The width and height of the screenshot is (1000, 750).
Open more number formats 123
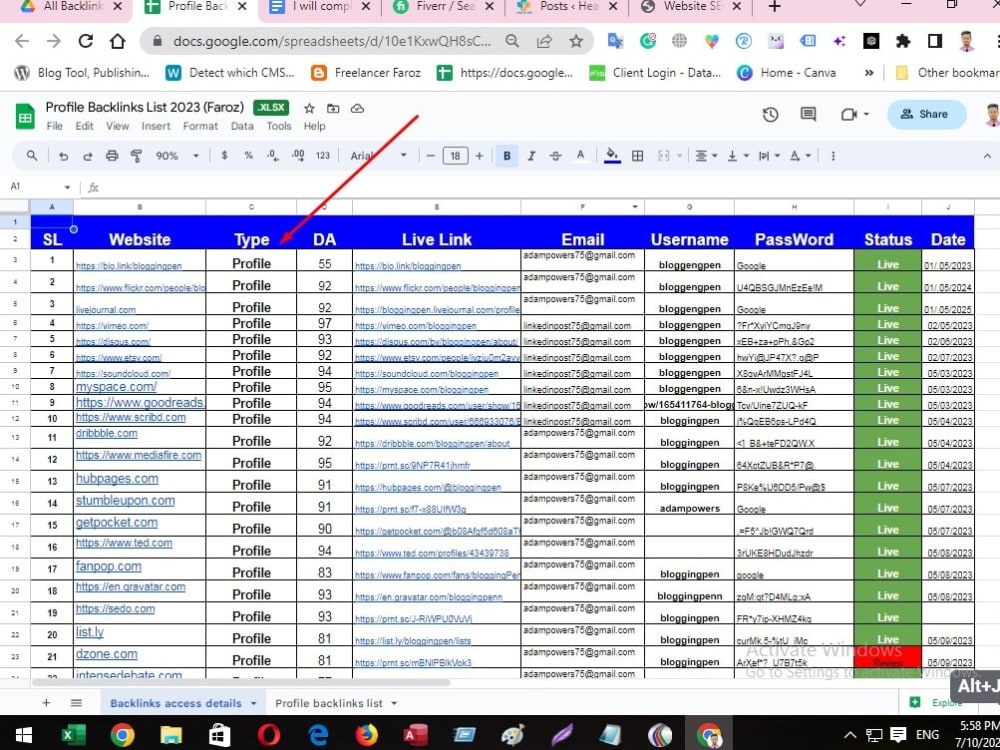tap(323, 156)
